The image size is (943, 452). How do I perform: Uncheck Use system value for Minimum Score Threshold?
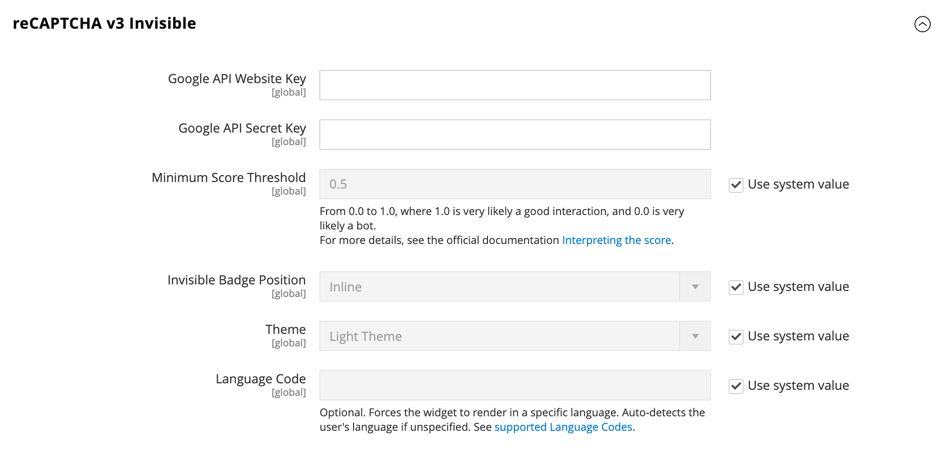[x=736, y=185]
